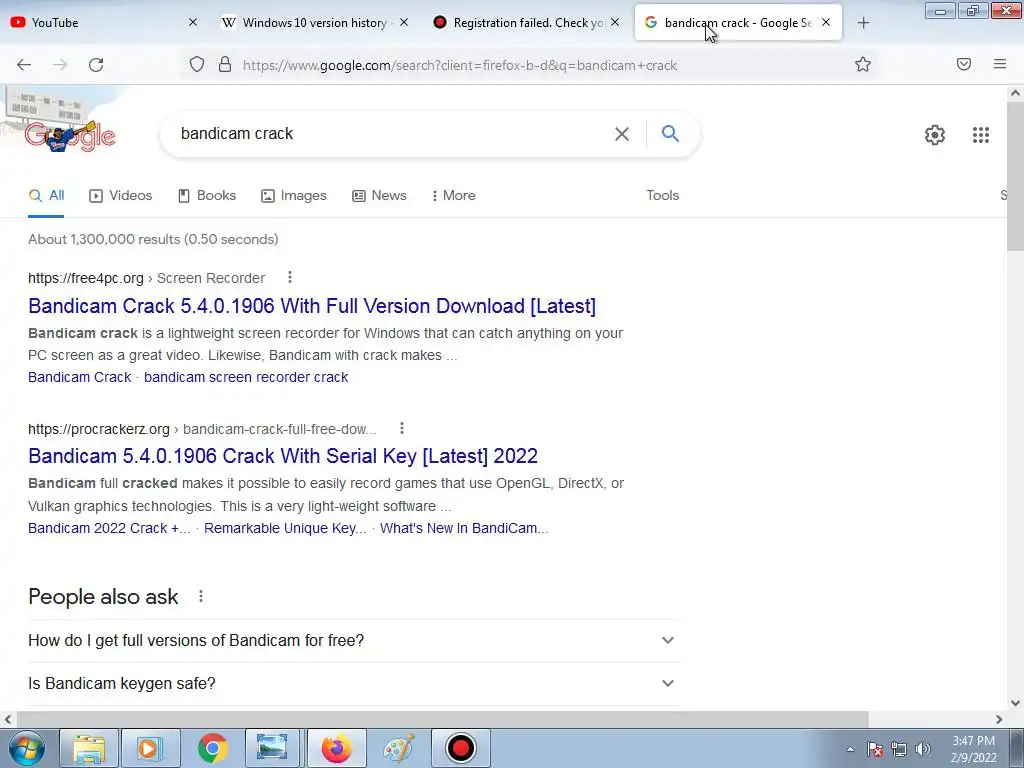Open the volume speaker tray icon
The width and height of the screenshot is (1024, 768).
[x=923, y=749]
